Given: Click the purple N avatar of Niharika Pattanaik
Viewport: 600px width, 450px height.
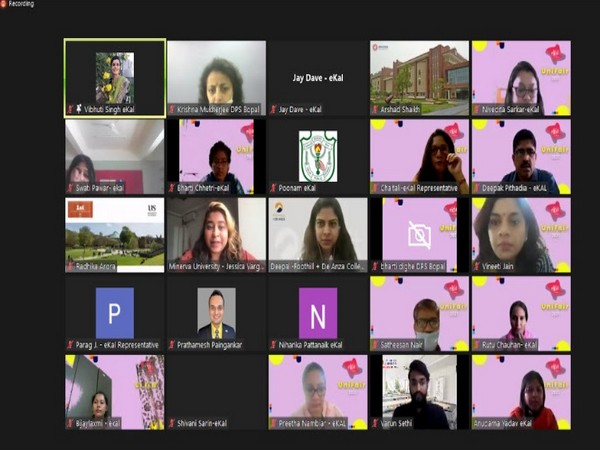Looking at the screenshot, I should pyautogui.click(x=317, y=313).
